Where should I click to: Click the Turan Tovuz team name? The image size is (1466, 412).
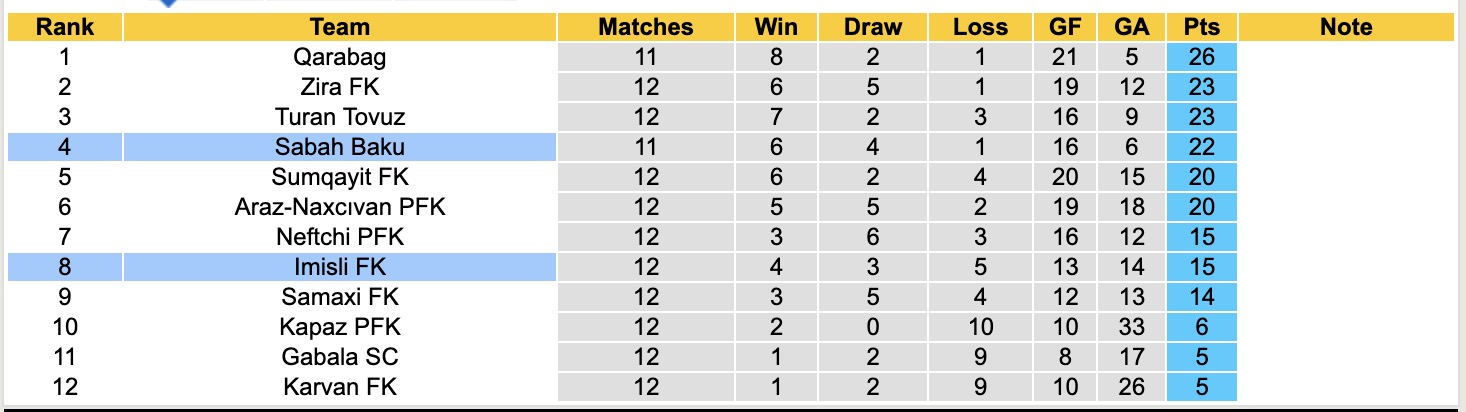(x=339, y=117)
